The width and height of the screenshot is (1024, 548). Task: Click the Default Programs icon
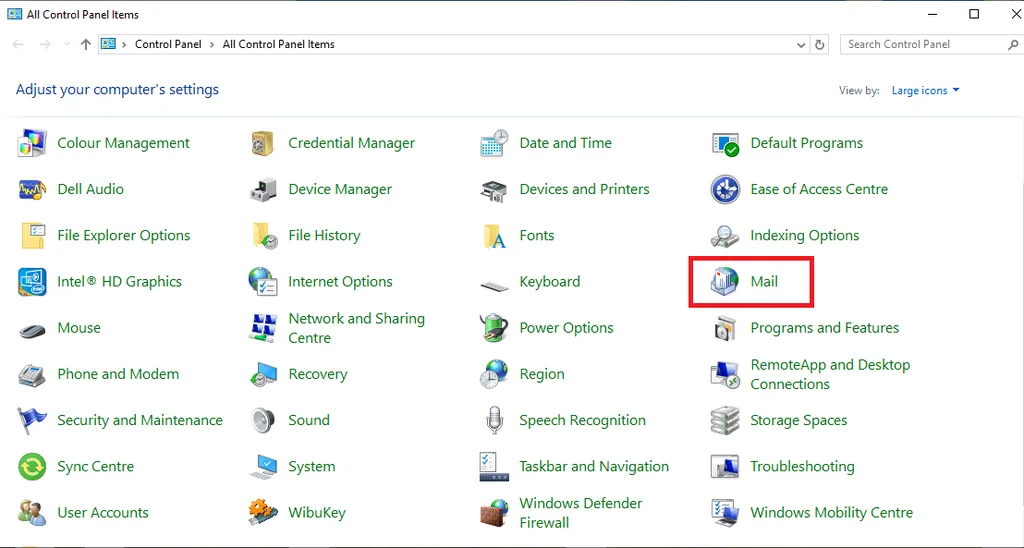tap(725, 144)
